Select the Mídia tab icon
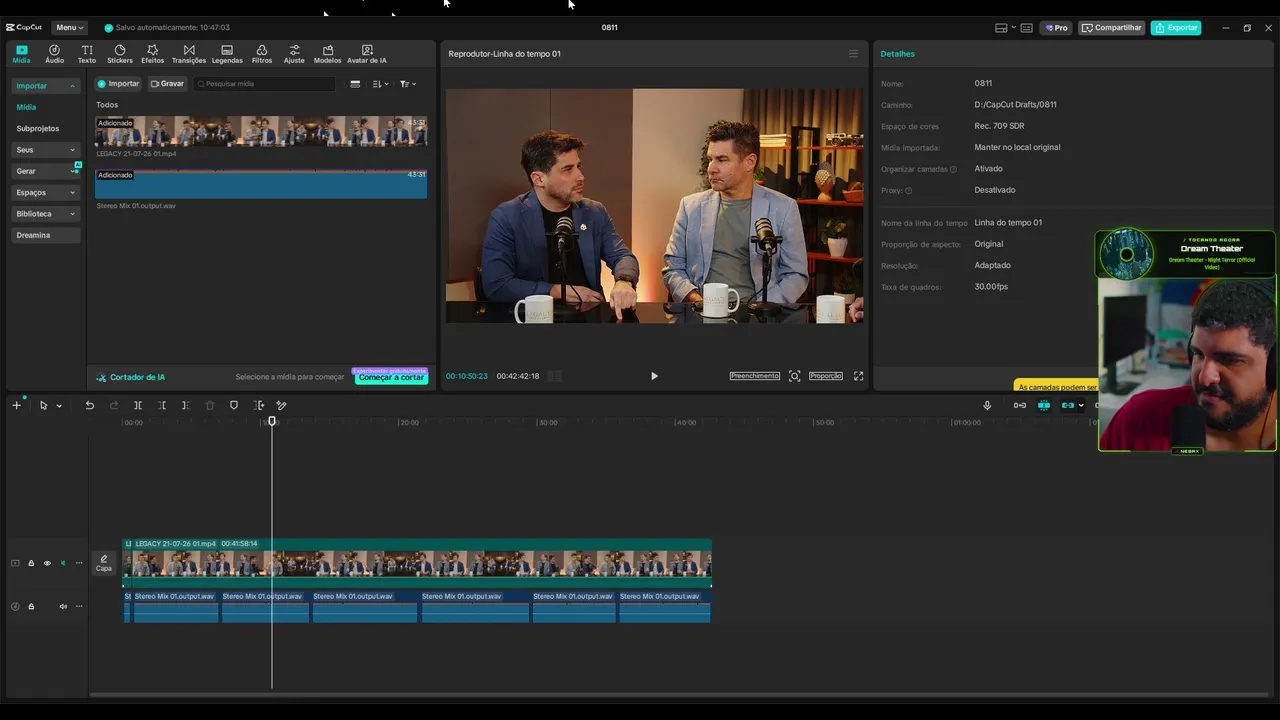 (21, 54)
